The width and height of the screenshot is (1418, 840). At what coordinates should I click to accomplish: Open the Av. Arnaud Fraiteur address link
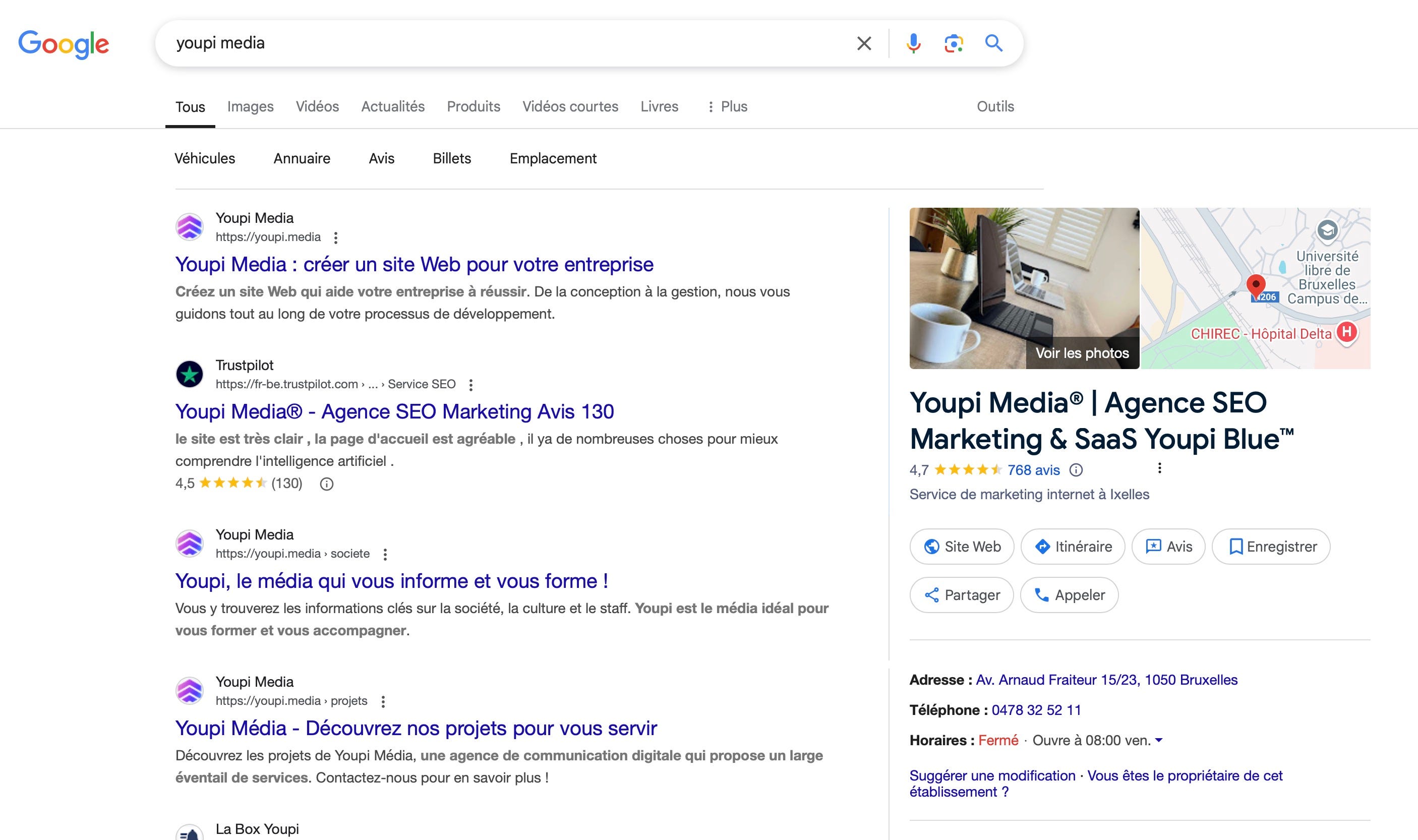[x=1106, y=680]
